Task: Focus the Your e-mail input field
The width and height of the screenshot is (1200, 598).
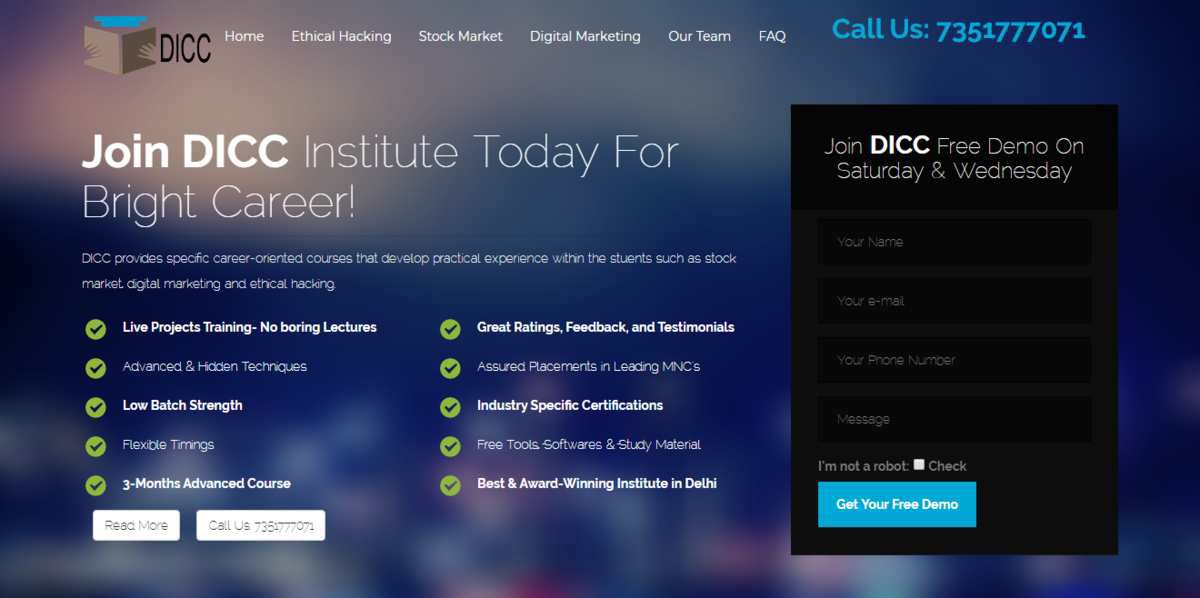Action: point(954,301)
